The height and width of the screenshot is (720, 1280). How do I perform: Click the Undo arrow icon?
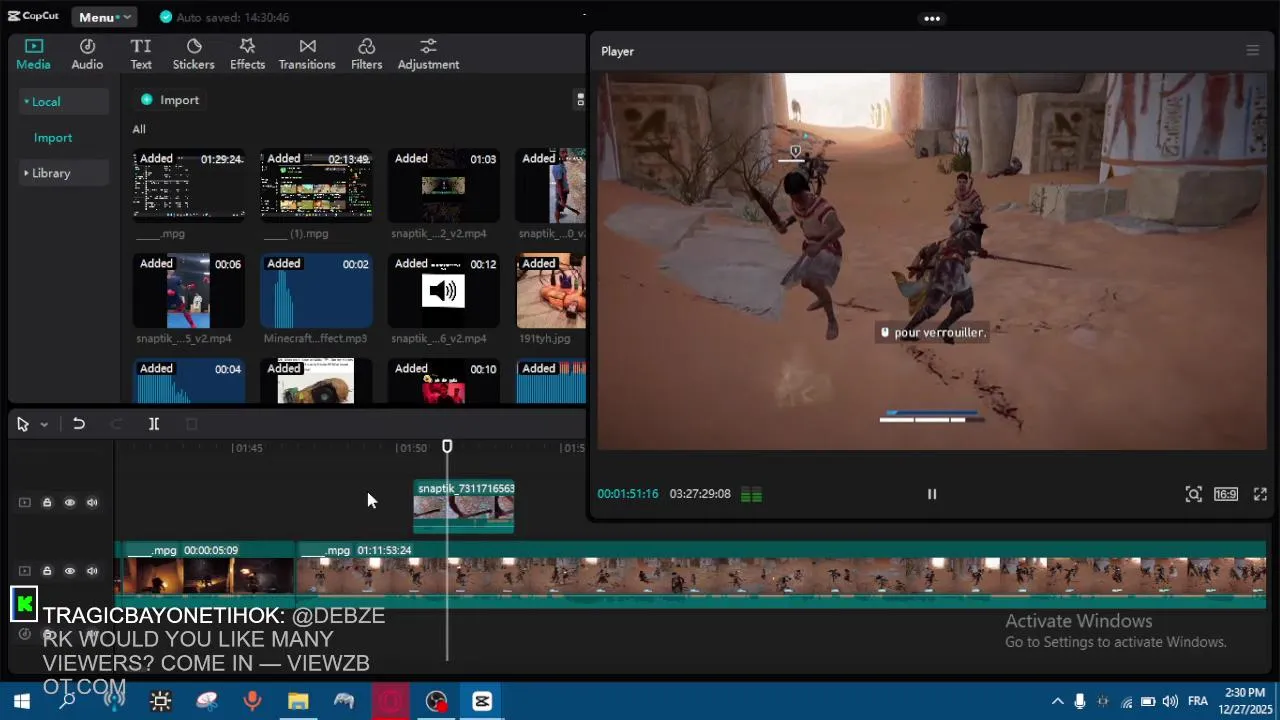pyautogui.click(x=79, y=424)
